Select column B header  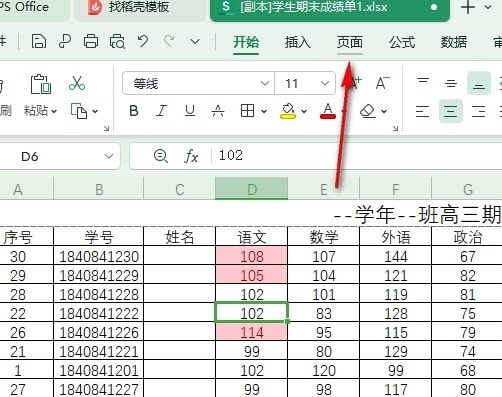click(x=99, y=189)
